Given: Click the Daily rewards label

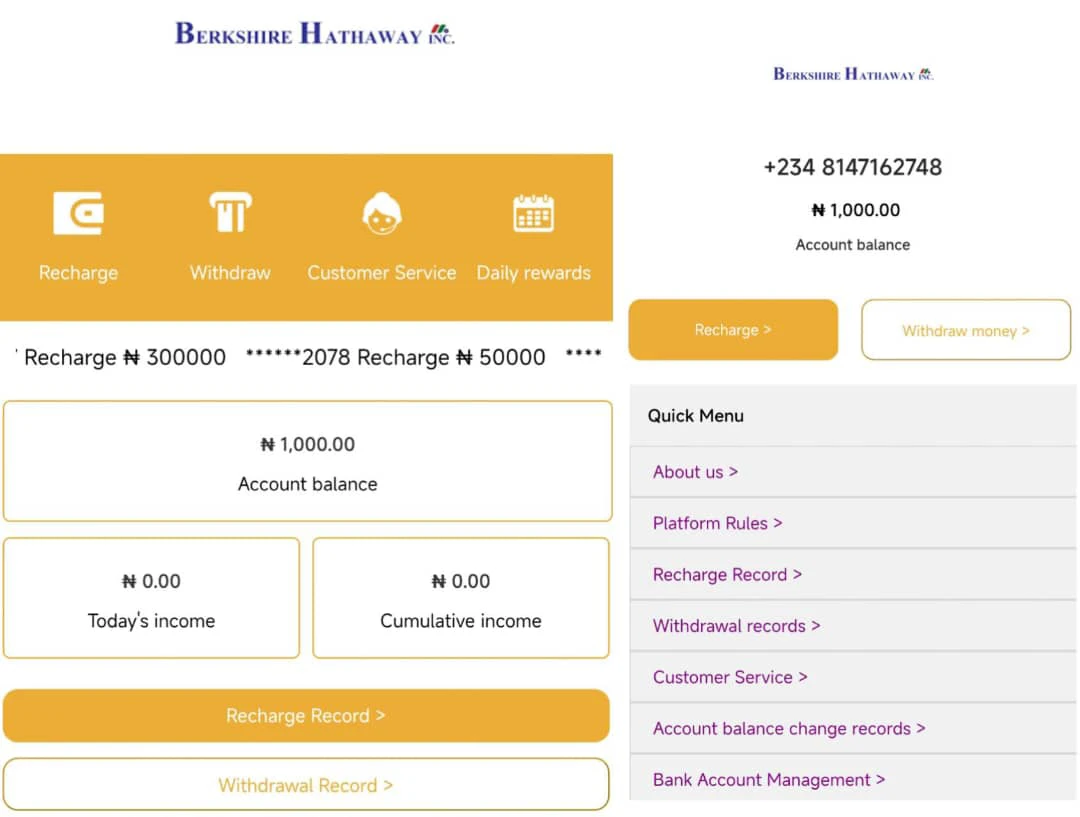Looking at the screenshot, I should (x=533, y=273).
